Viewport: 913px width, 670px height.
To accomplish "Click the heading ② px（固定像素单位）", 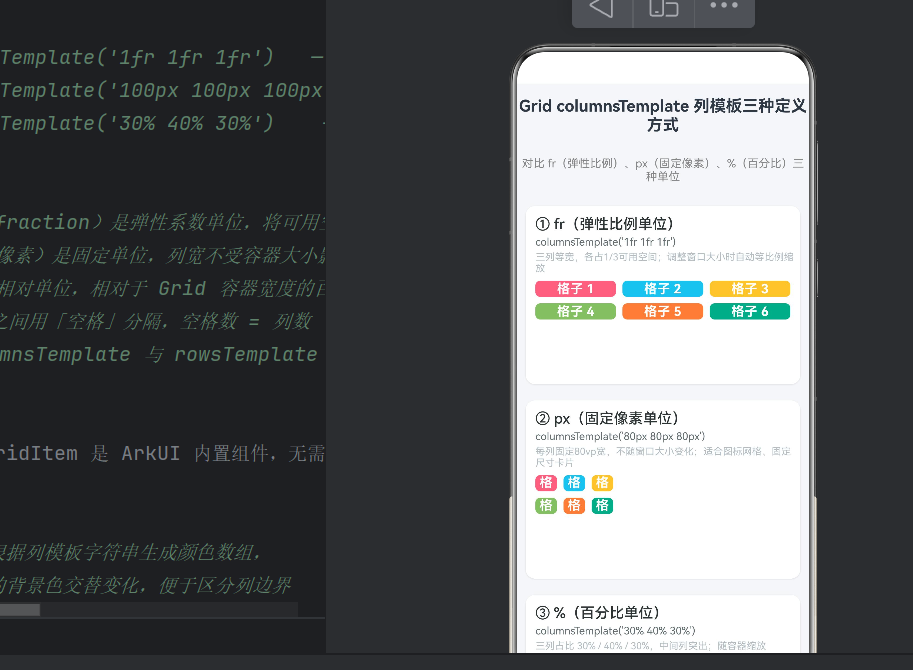I will (607, 418).
